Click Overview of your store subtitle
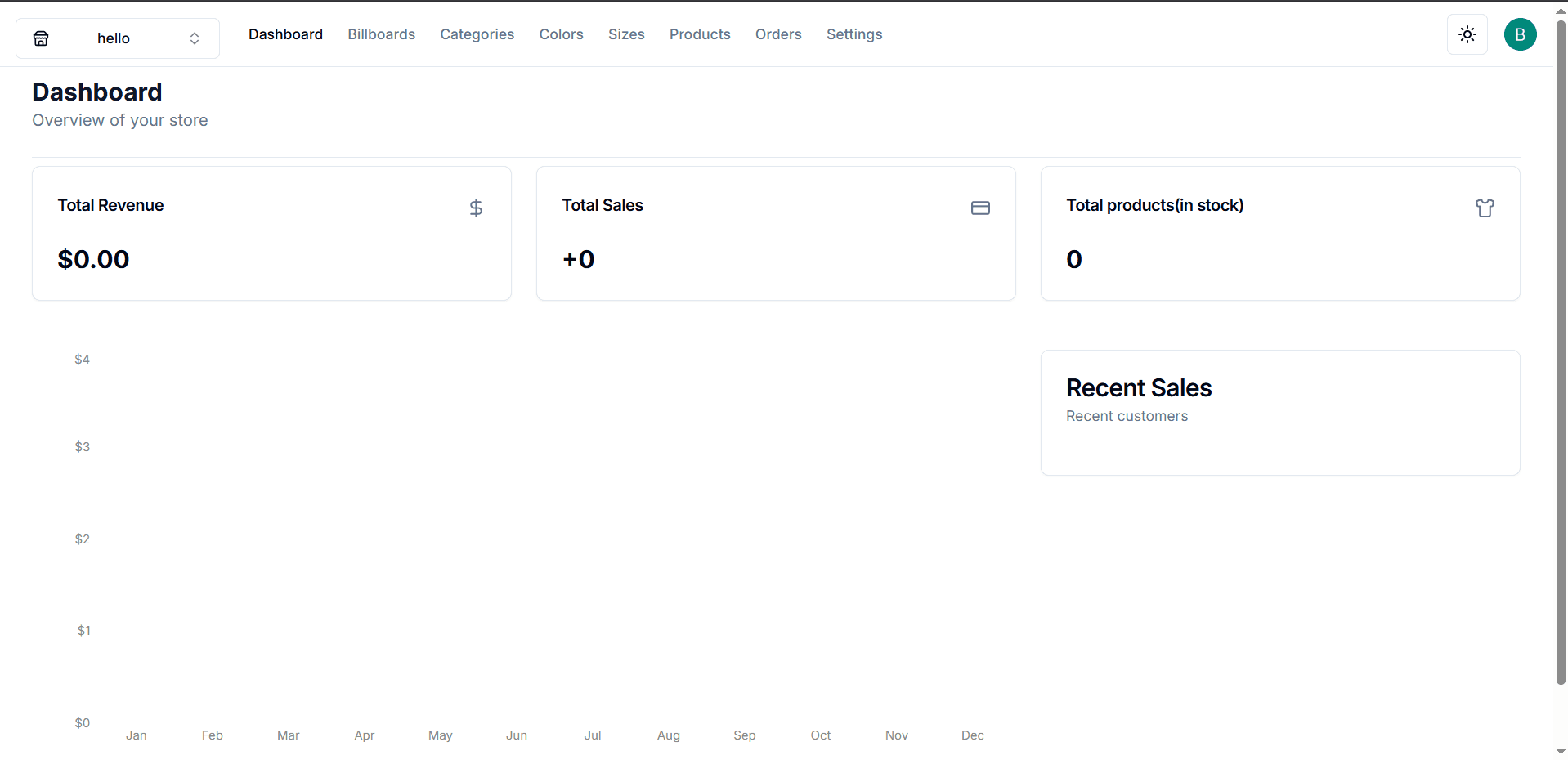The height and width of the screenshot is (760, 1568). point(120,120)
